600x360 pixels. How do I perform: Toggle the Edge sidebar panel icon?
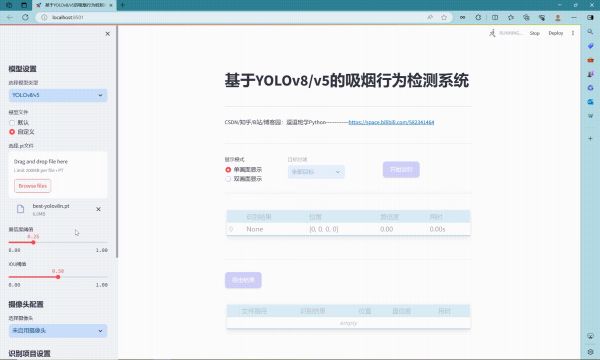point(590,17)
